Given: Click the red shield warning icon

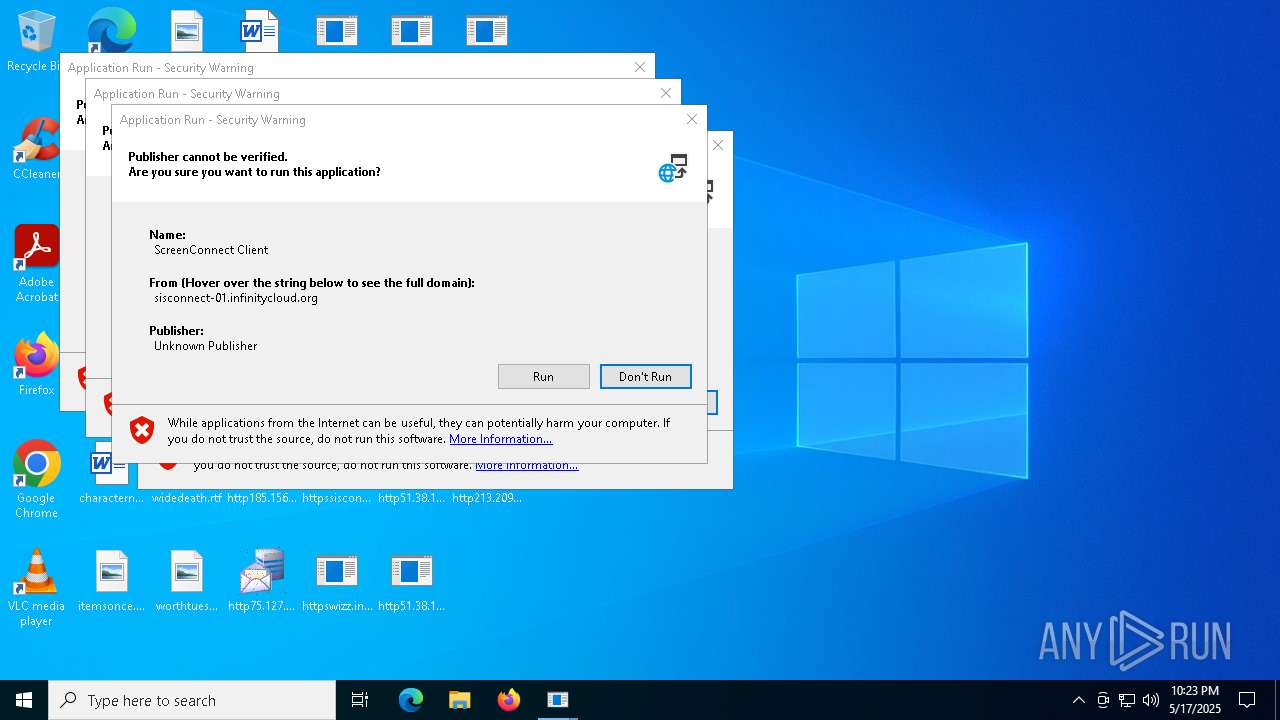Looking at the screenshot, I should (x=143, y=430).
